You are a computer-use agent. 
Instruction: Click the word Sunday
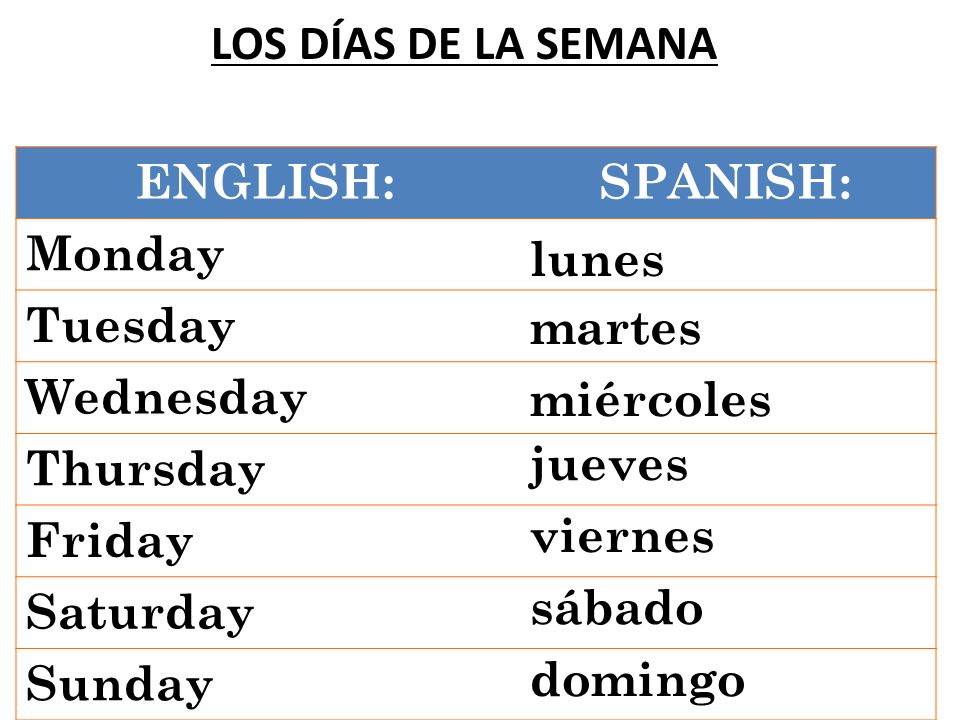coord(120,686)
